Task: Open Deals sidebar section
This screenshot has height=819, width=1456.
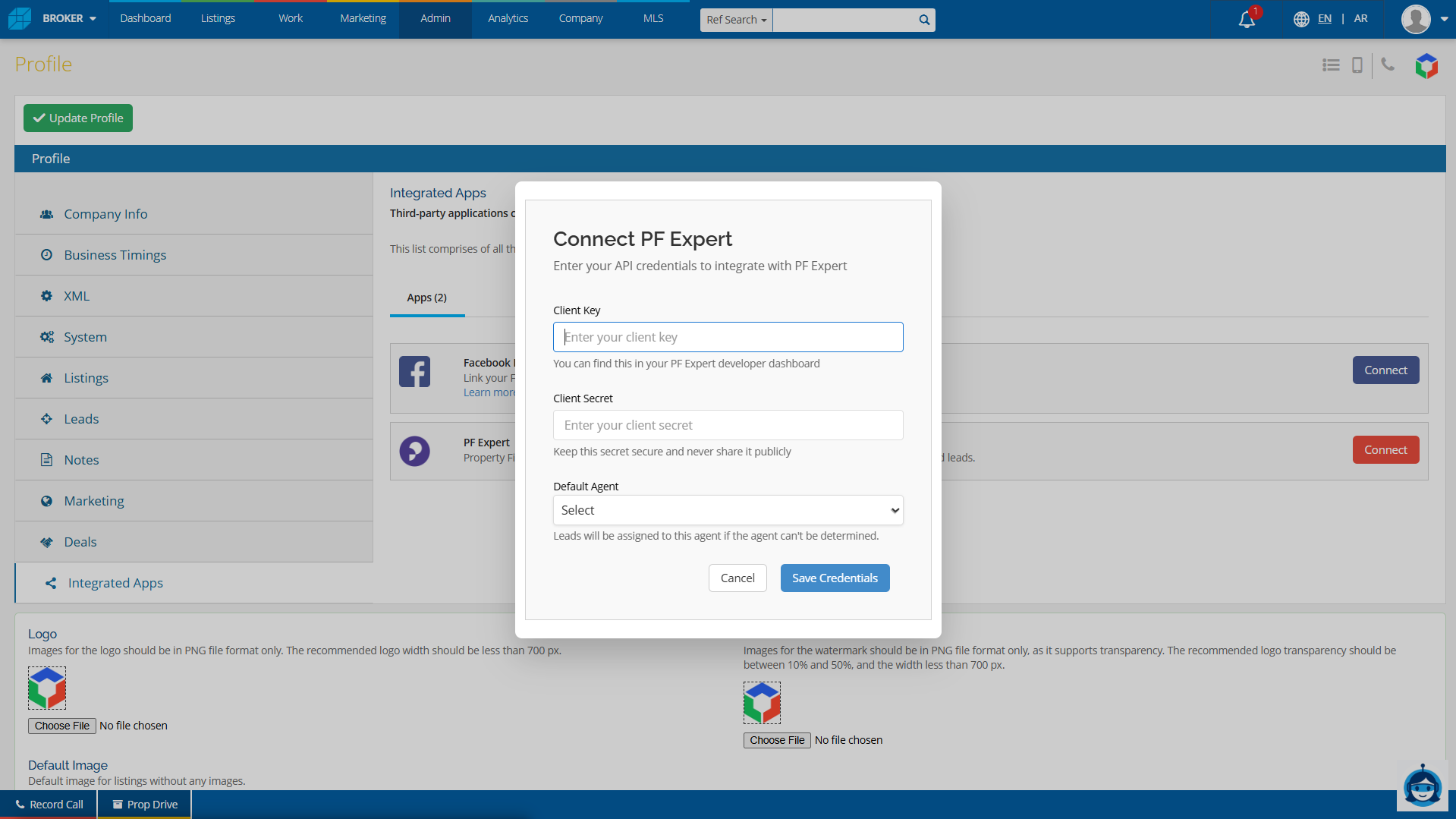Action: [x=193, y=542]
